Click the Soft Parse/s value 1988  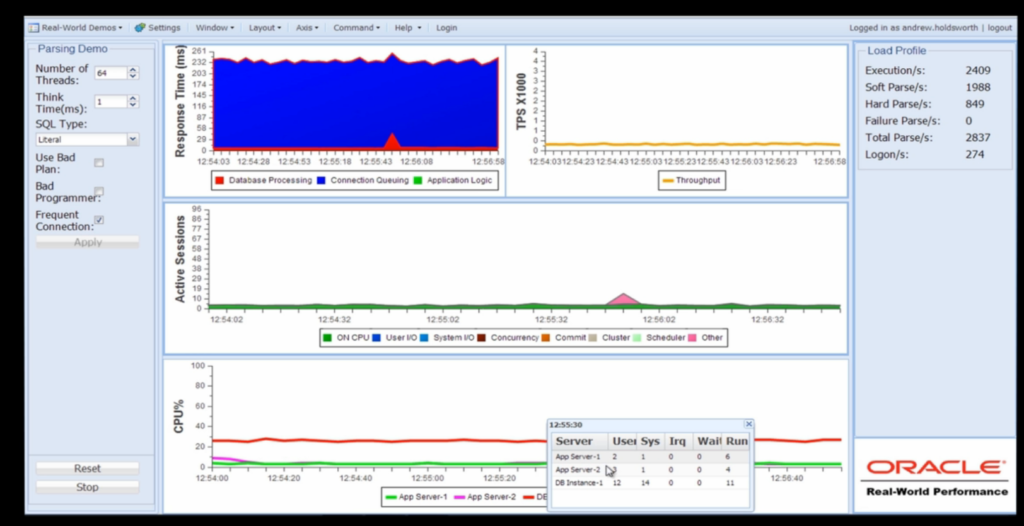[x=978, y=88]
